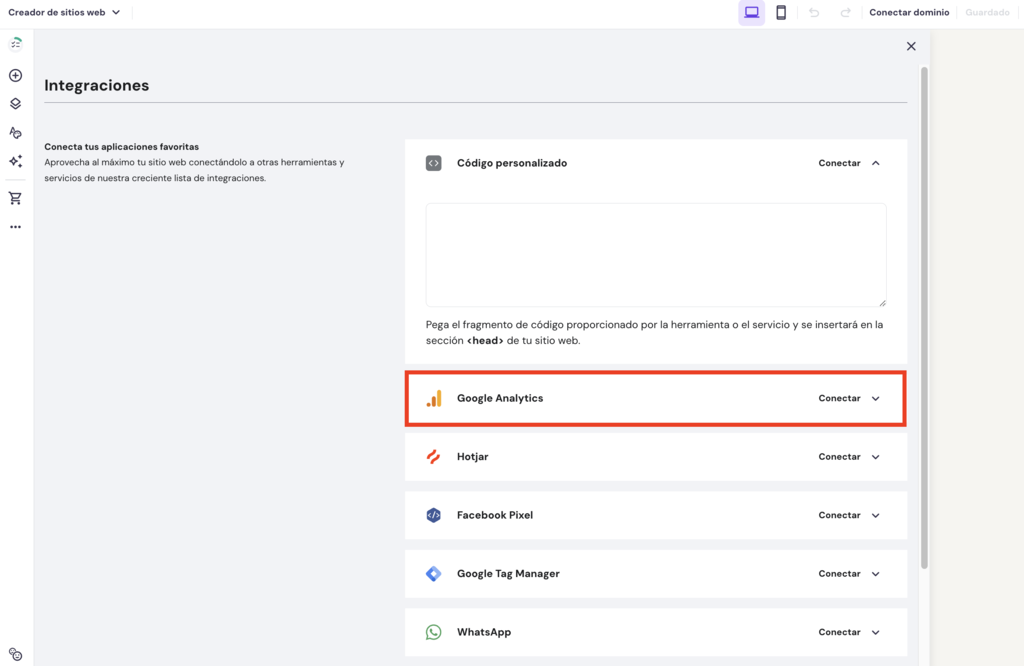Expand the WhatsApp integration section
Screen dimensions: 1024x666
(x=875, y=632)
